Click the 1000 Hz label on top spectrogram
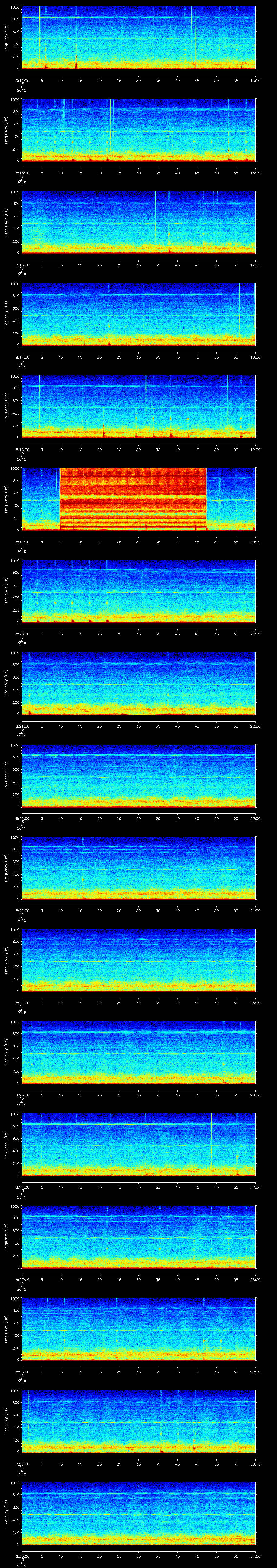Image resolution: width=277 pixels, height=1568 pixels. pos(14,8)
